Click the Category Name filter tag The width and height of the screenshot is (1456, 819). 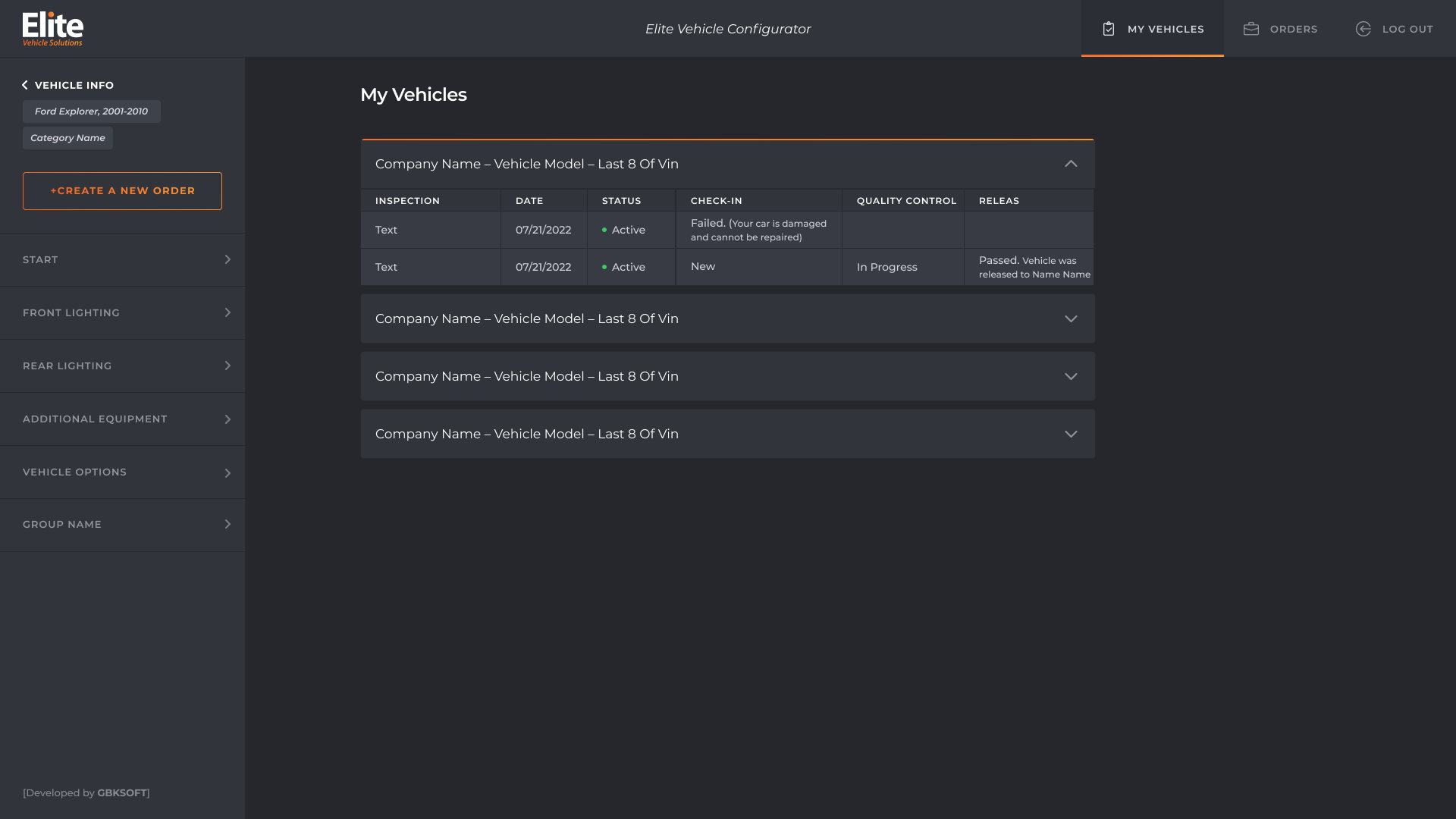click(67, 137)
